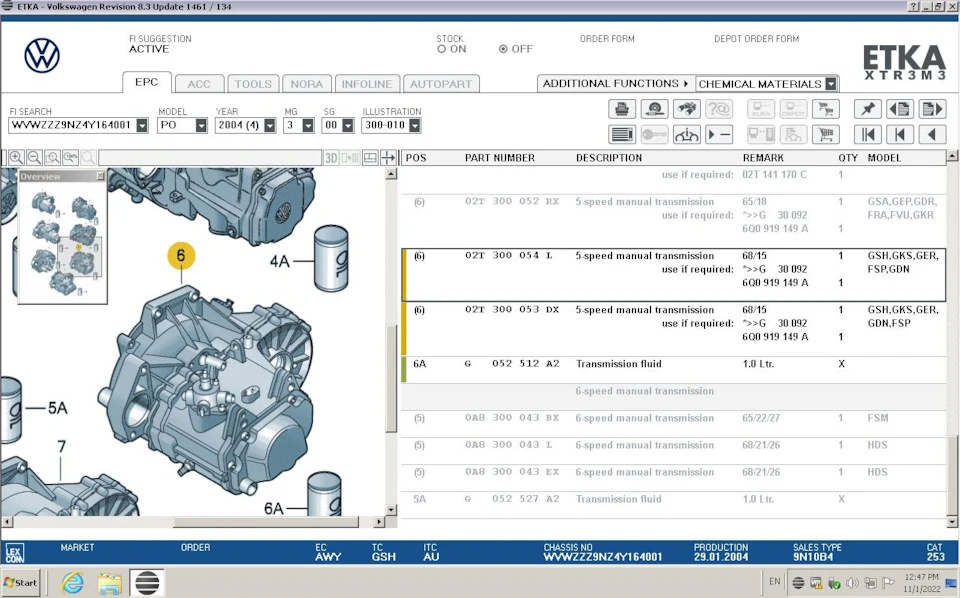
Task: Click the split-arrow resize icon
Action: coord(388,158)
